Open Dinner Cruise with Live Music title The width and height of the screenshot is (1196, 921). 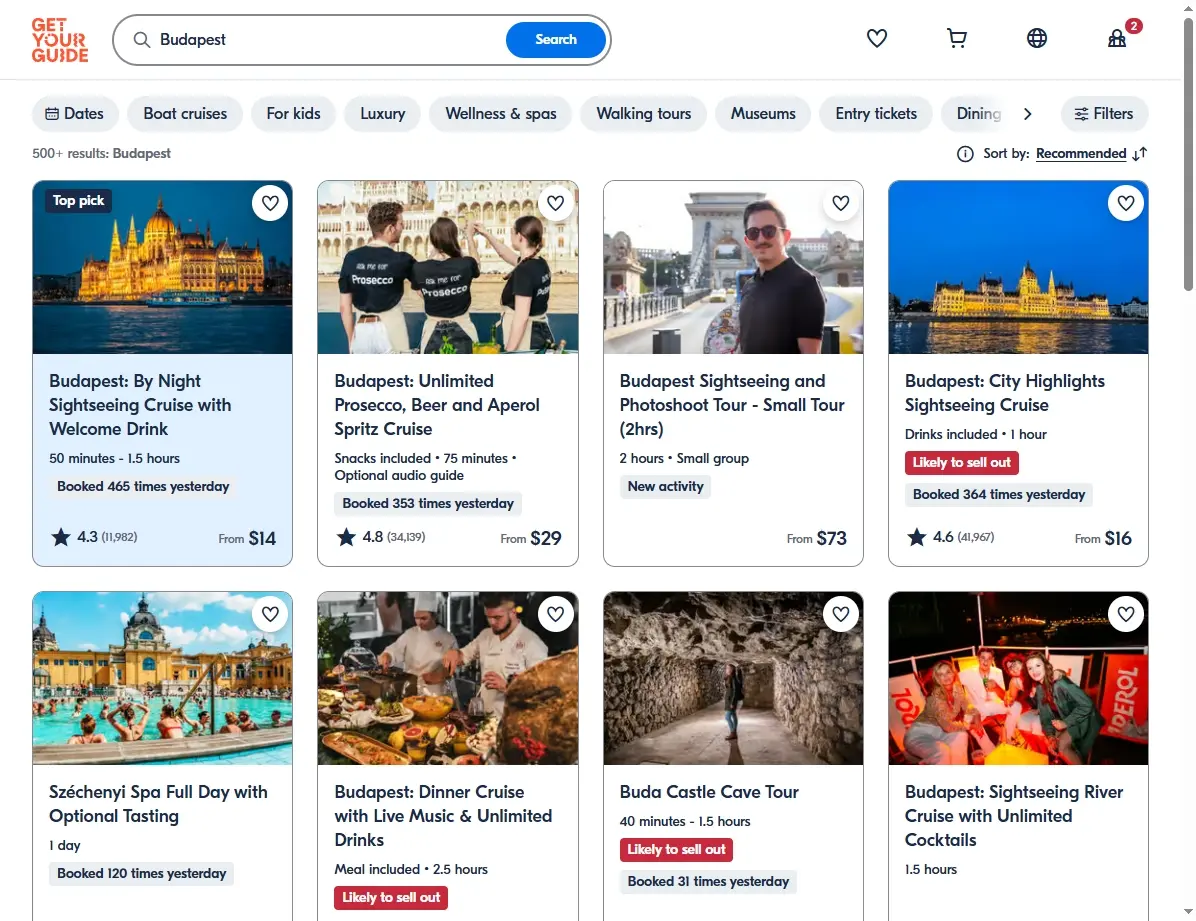[443, 816]
